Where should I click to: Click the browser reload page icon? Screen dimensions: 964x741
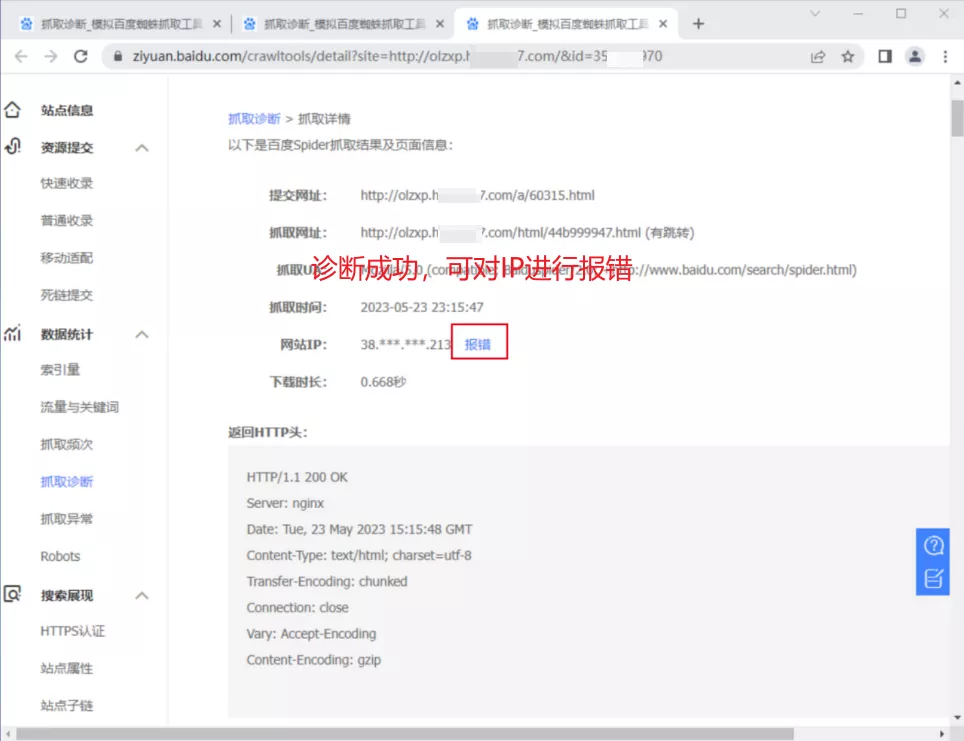click(81, 57)
